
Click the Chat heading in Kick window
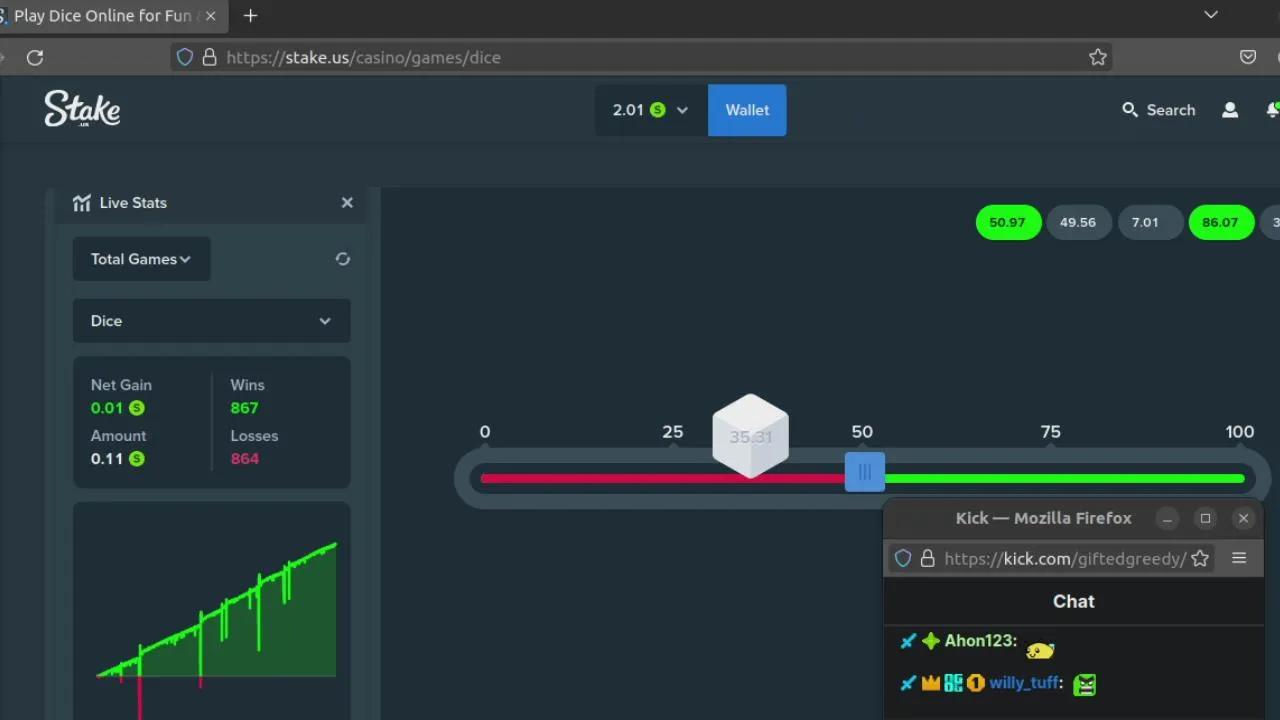pyautogui.click(x=1074, y=601)
